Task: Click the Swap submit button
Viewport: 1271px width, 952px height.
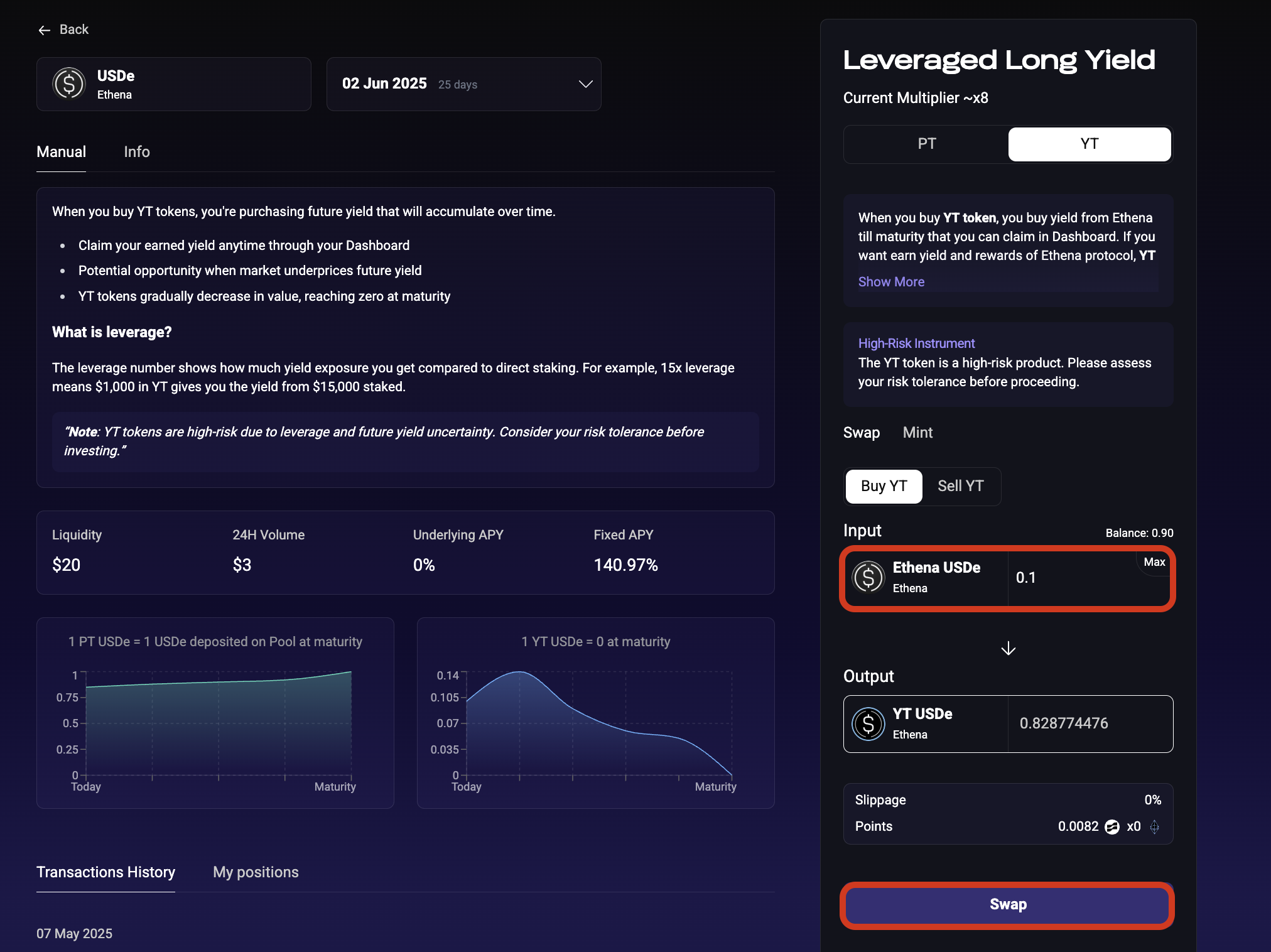Action: (1007, 904)
